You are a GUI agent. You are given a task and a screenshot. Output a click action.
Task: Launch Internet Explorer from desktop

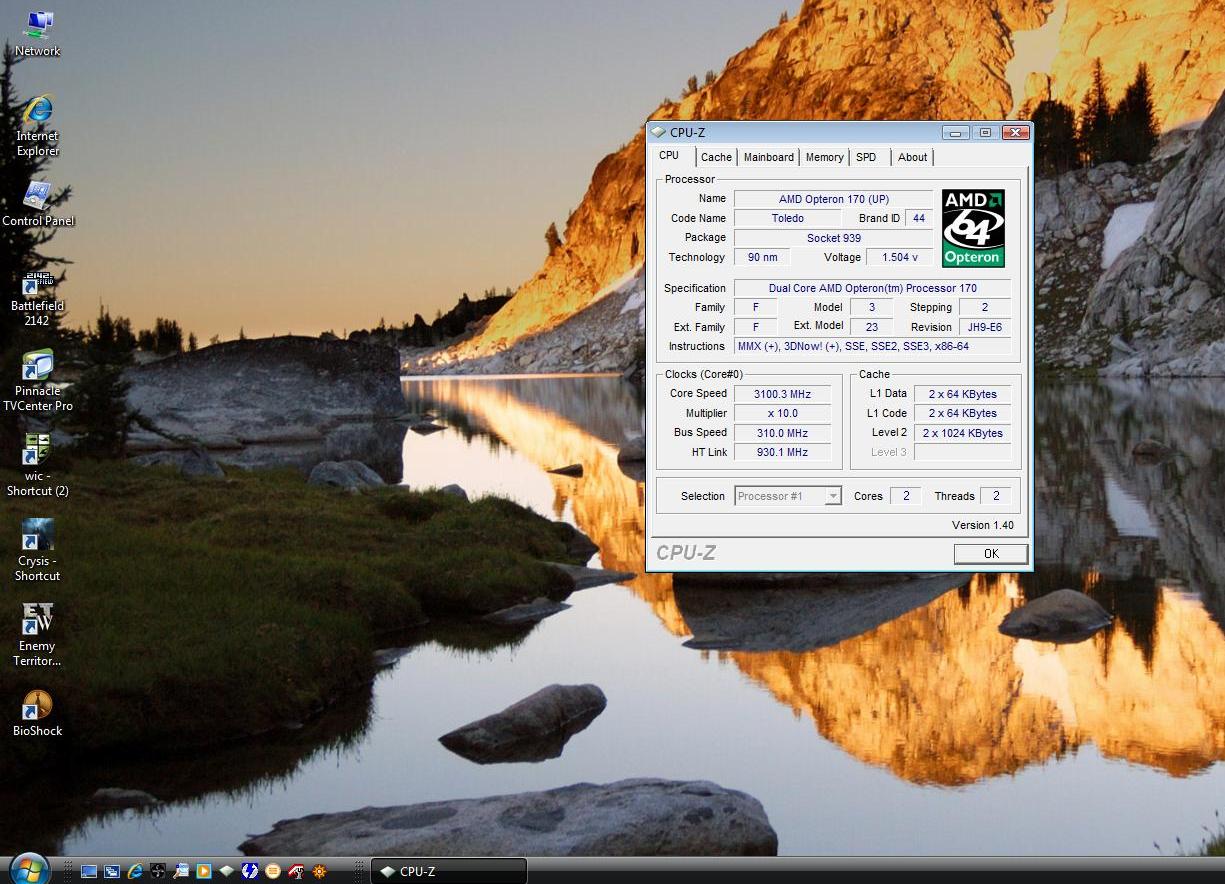37,127
